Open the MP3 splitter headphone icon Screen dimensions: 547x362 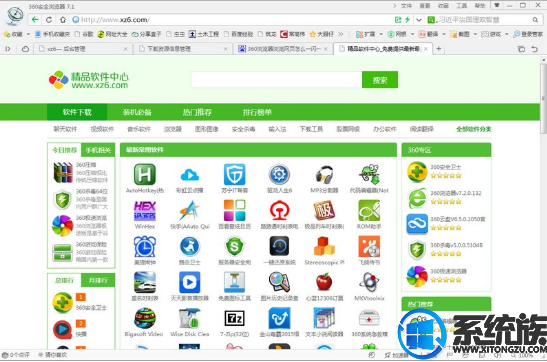pos(324,174)
